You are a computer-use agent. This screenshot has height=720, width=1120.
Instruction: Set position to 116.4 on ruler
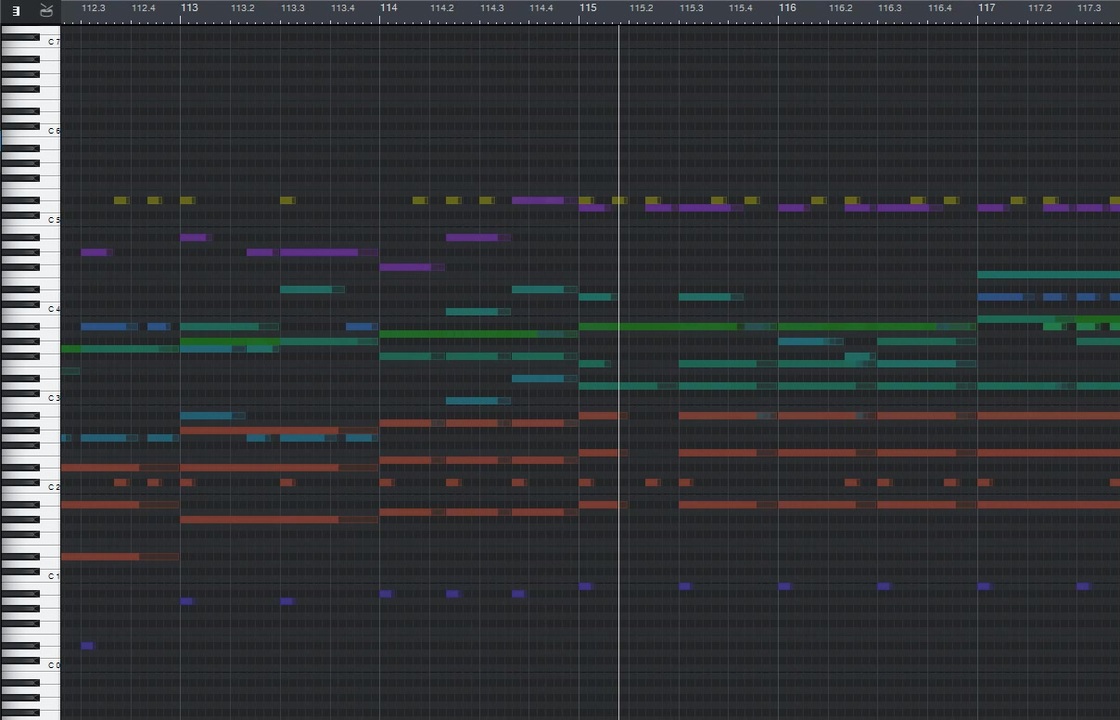click(x=940, y=9)
